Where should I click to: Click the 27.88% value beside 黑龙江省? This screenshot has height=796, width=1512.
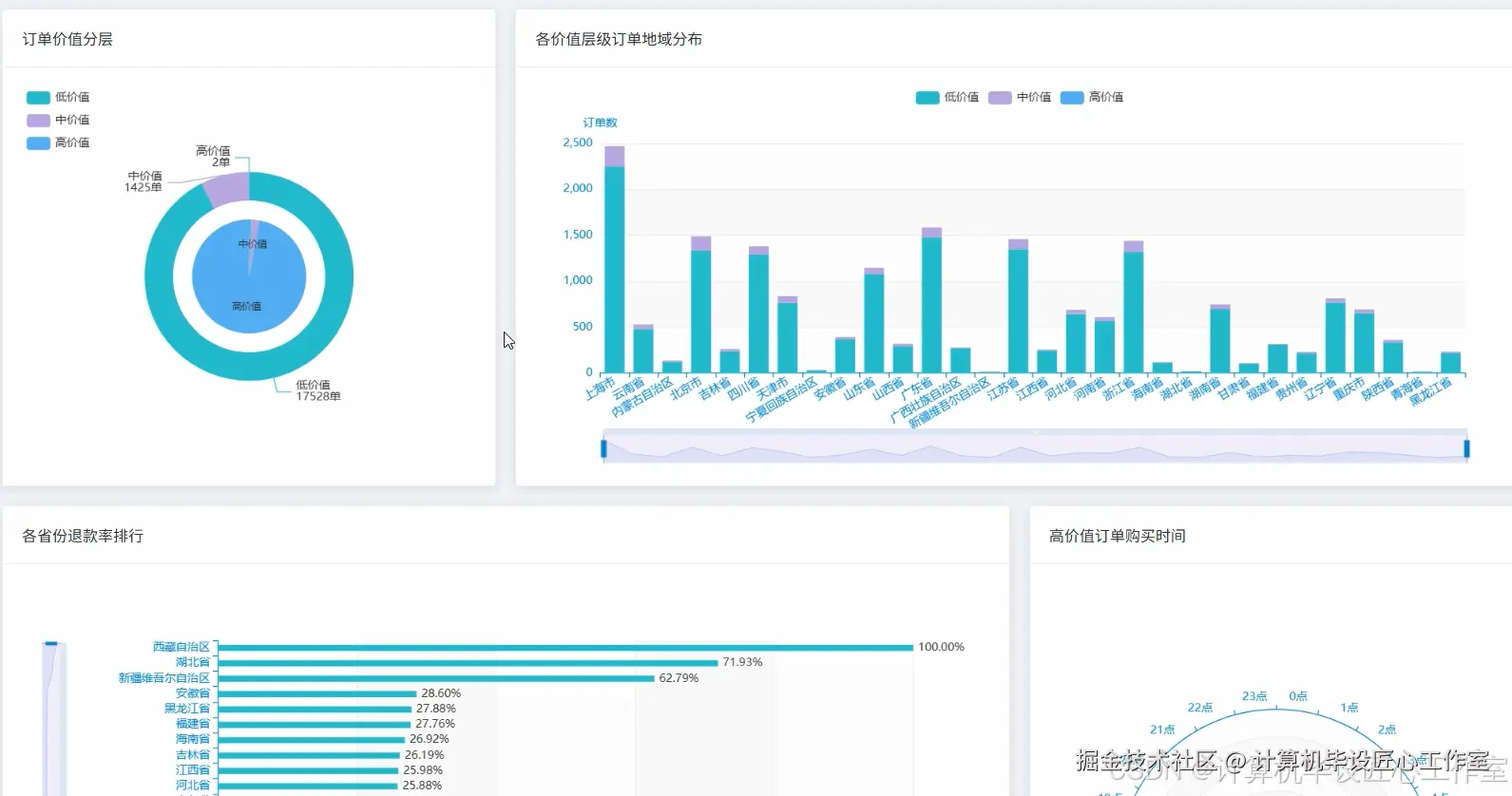point(436,709)
